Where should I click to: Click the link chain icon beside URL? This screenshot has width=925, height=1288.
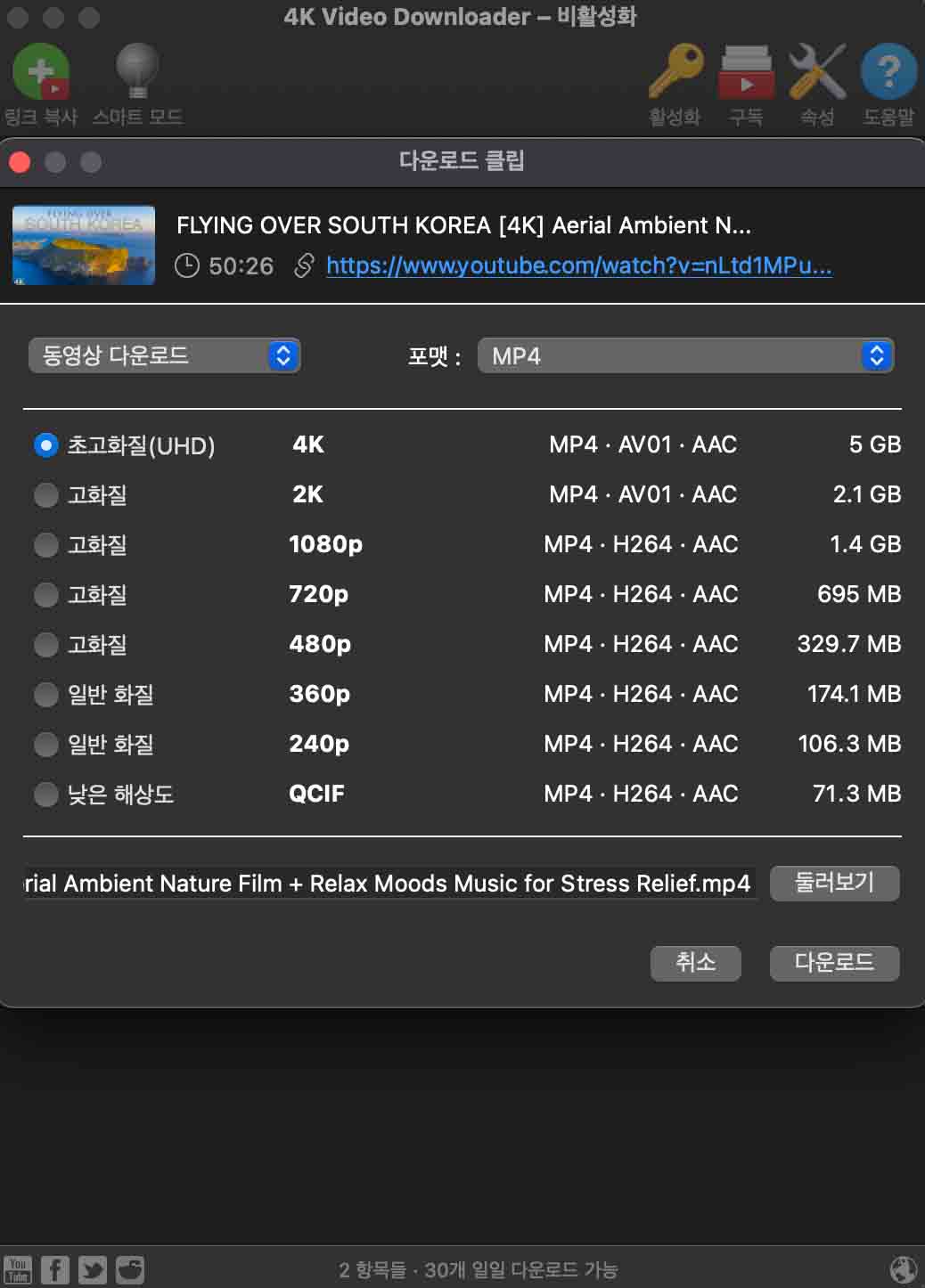[304, 265]
